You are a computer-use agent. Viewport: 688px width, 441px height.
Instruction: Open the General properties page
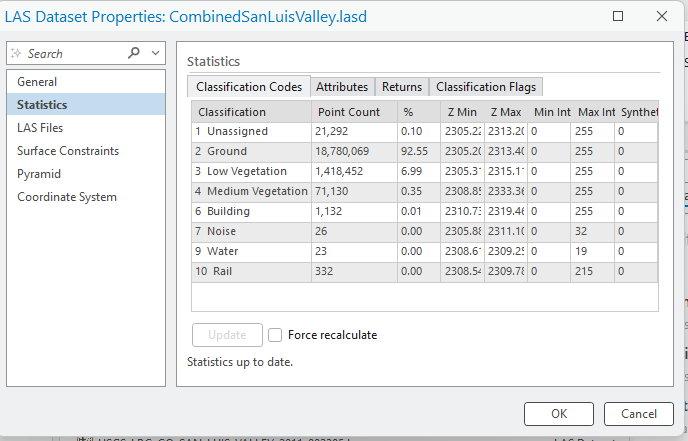pyautogui.click(x=37, y=82)
